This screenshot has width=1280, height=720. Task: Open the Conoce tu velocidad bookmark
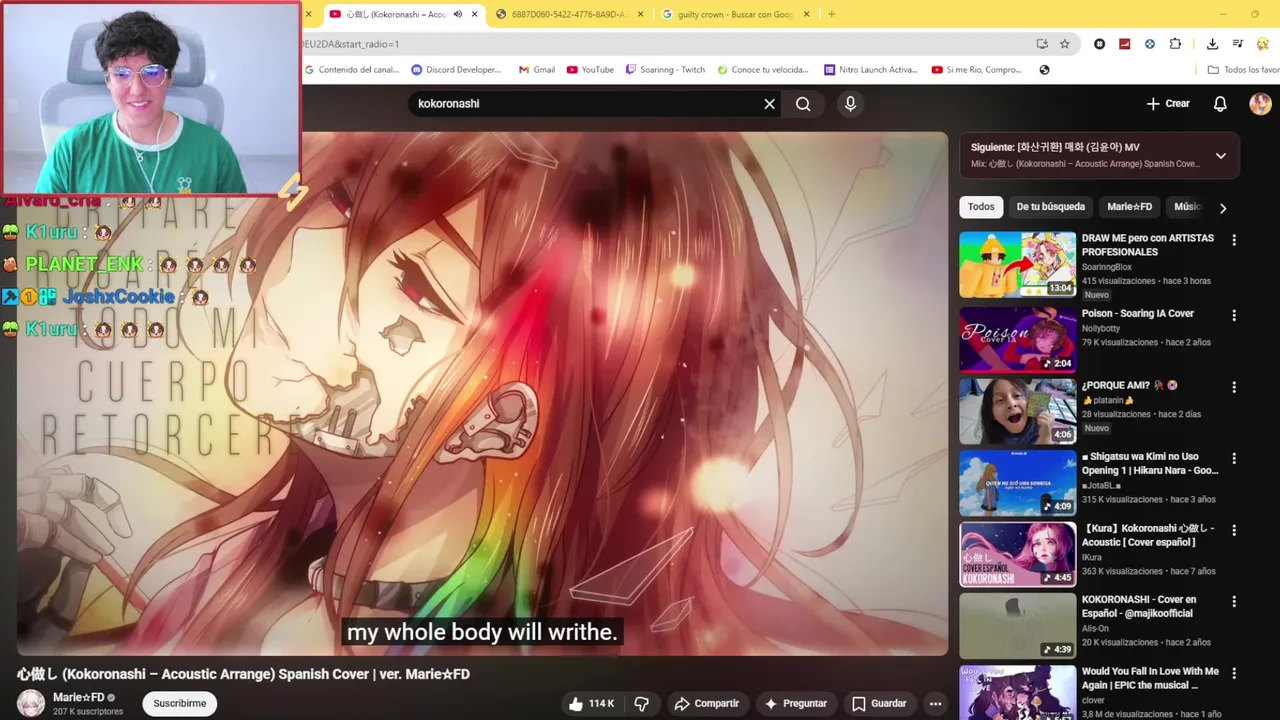[762, 70]
